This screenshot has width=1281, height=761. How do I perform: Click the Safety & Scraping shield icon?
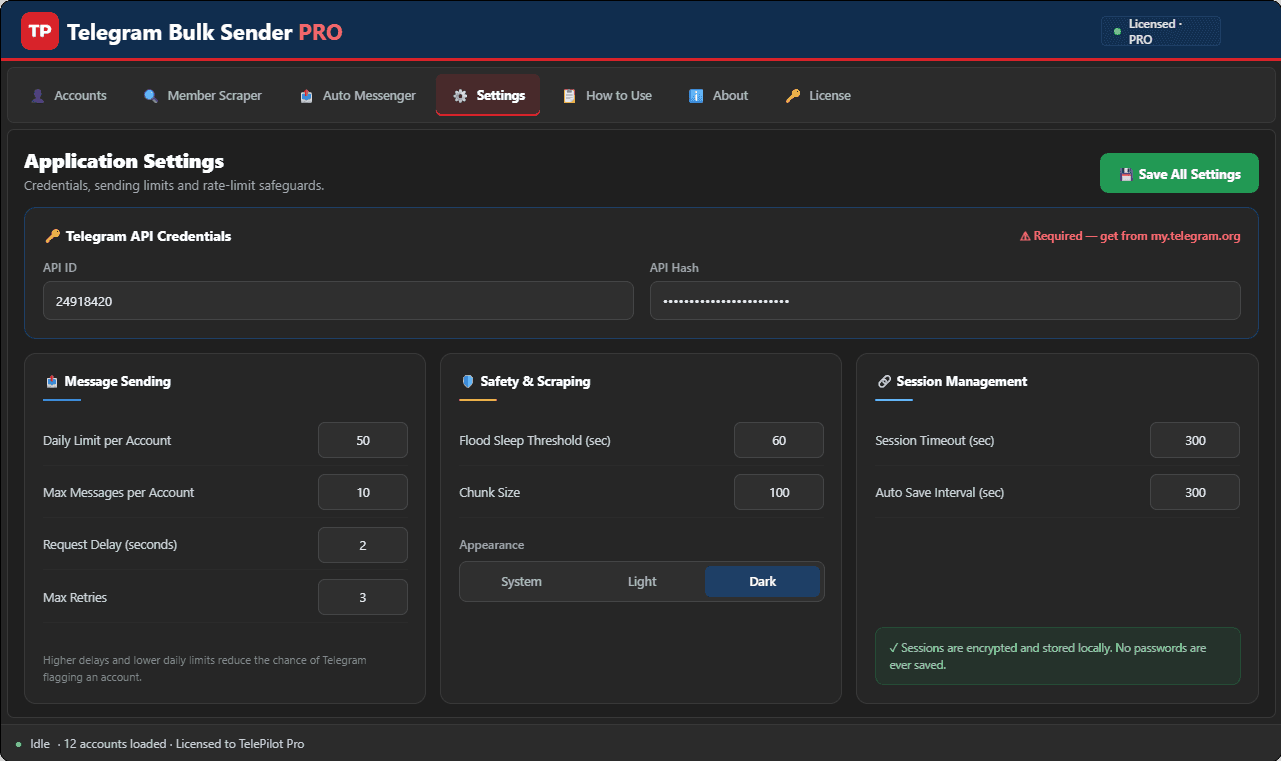pyautogui.click(x=467, y=382)
